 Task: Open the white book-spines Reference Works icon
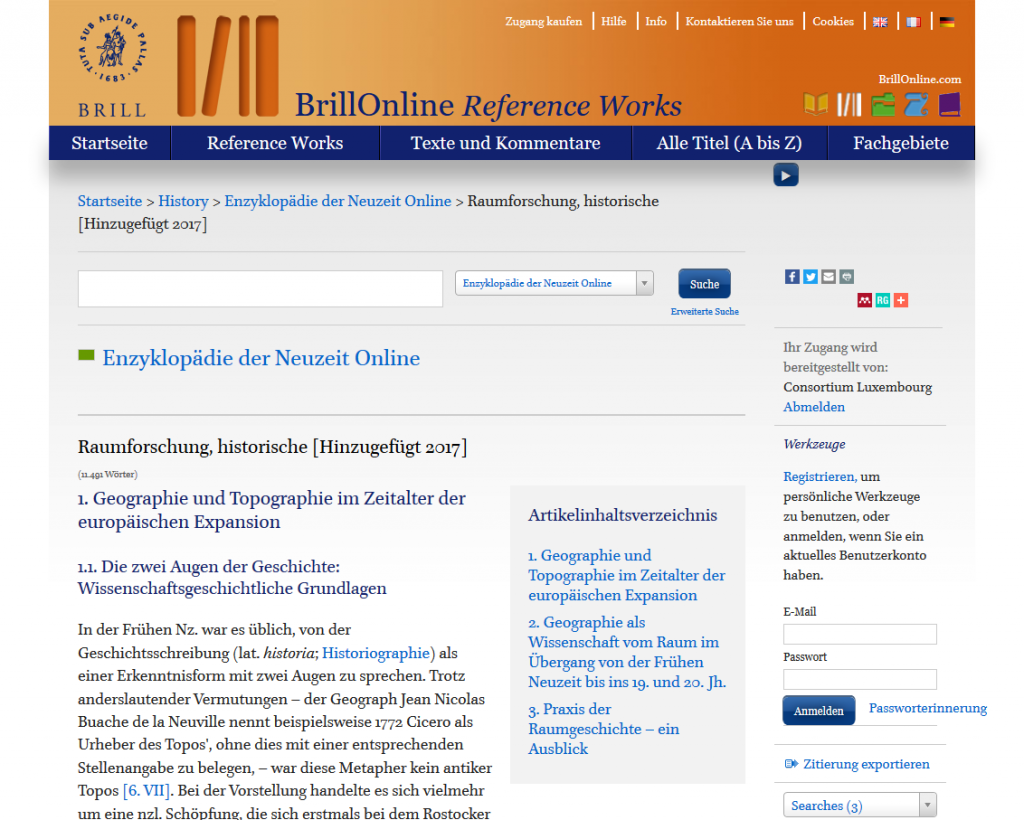click(849, 104)
